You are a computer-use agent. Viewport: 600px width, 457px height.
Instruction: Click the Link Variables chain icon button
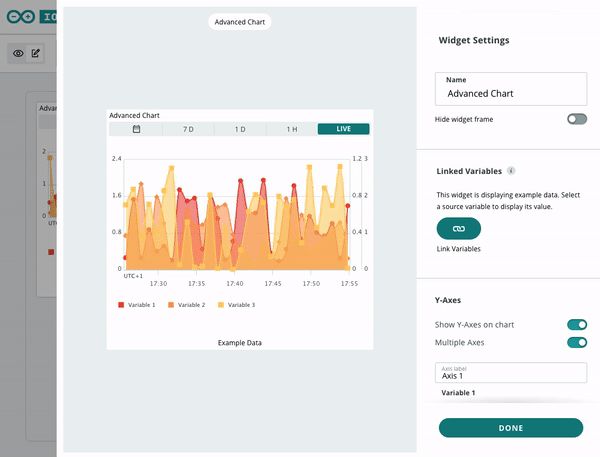pos(458,228)
